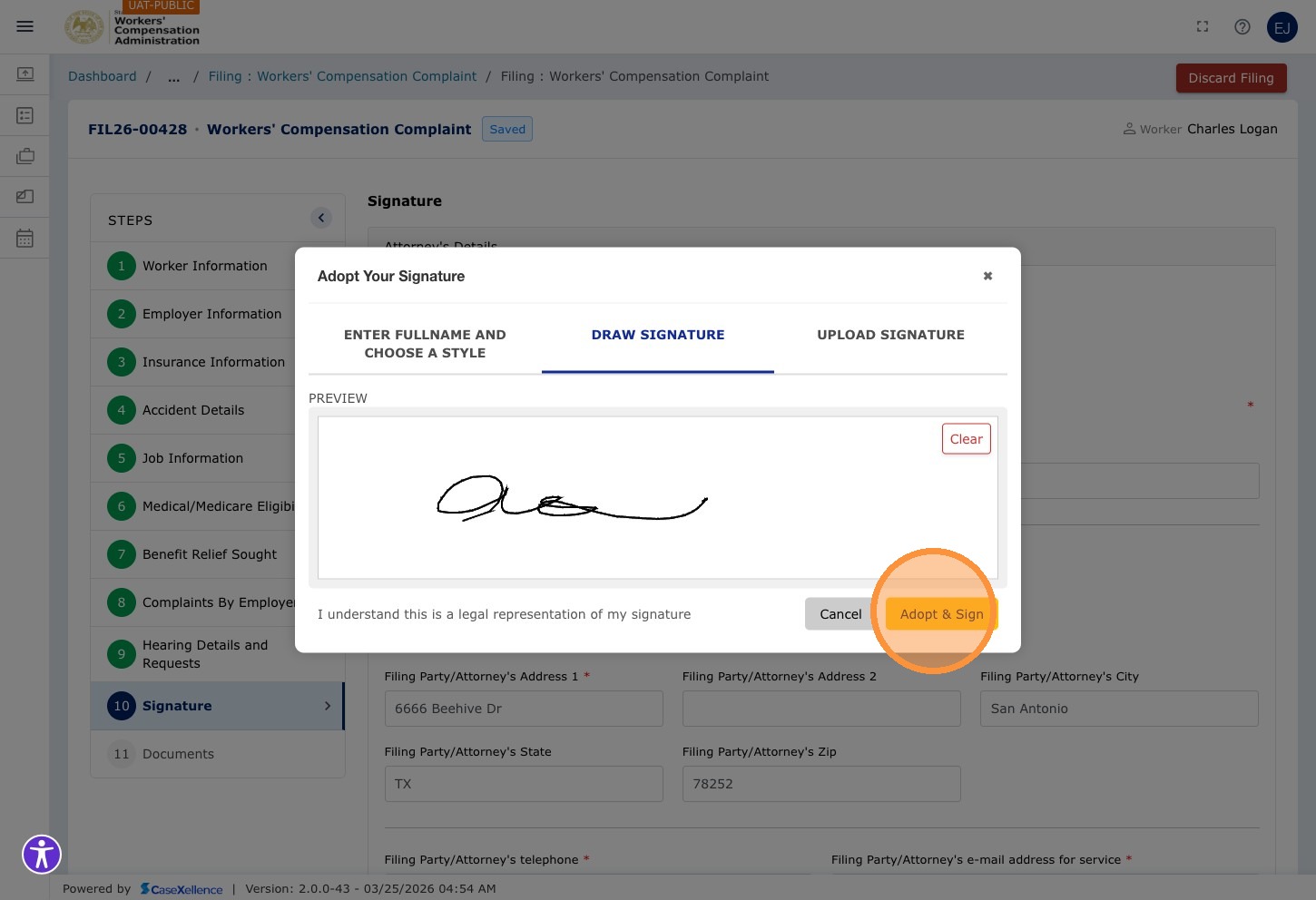Image resolution: width=1316 pixels, height=900 pixels.
Task: Click the Address 1 field with 6666 Beehive Dr
Action: coord(524,709)
